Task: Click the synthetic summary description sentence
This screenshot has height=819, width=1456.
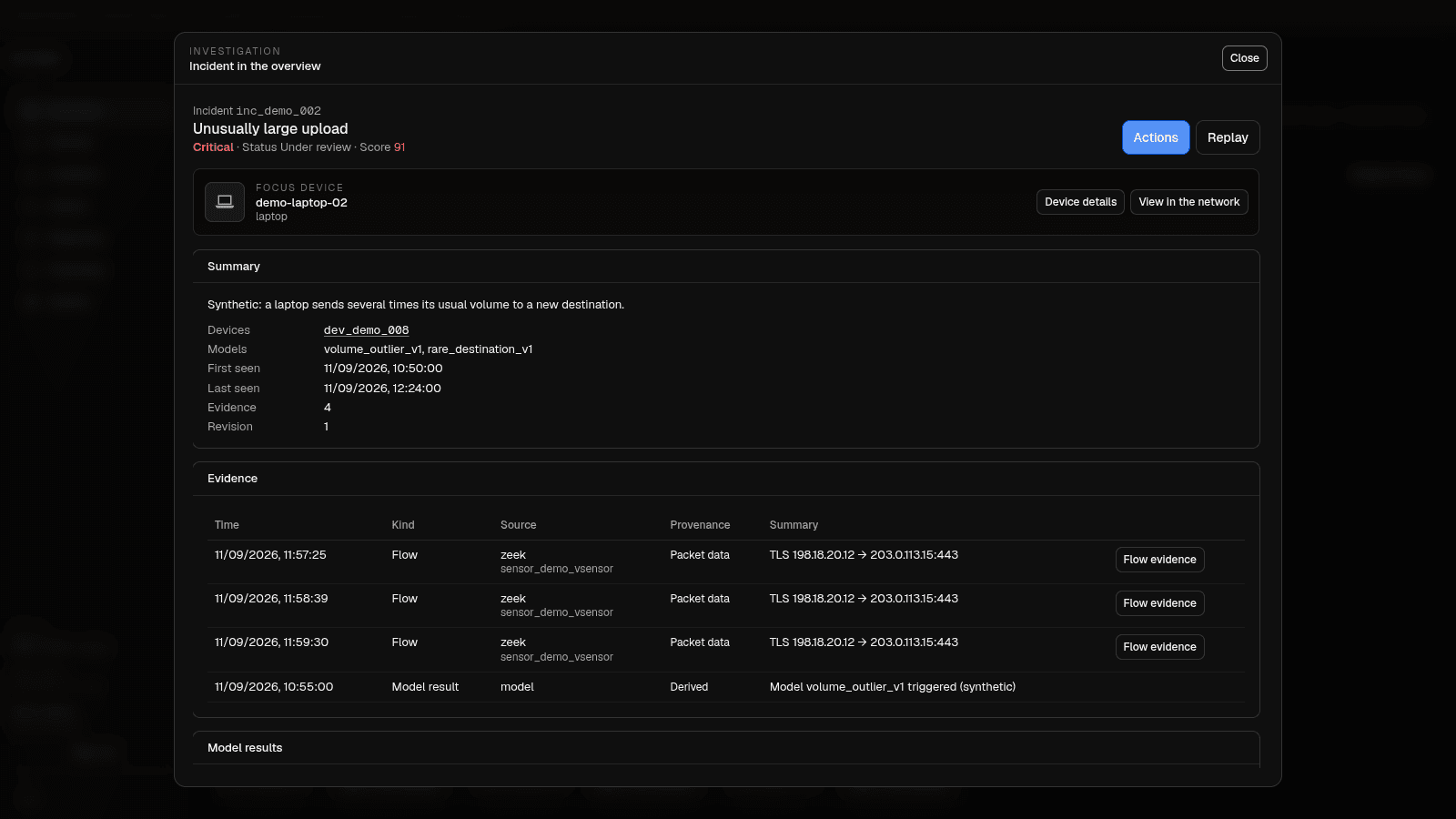Action: (x=416, y=305)
